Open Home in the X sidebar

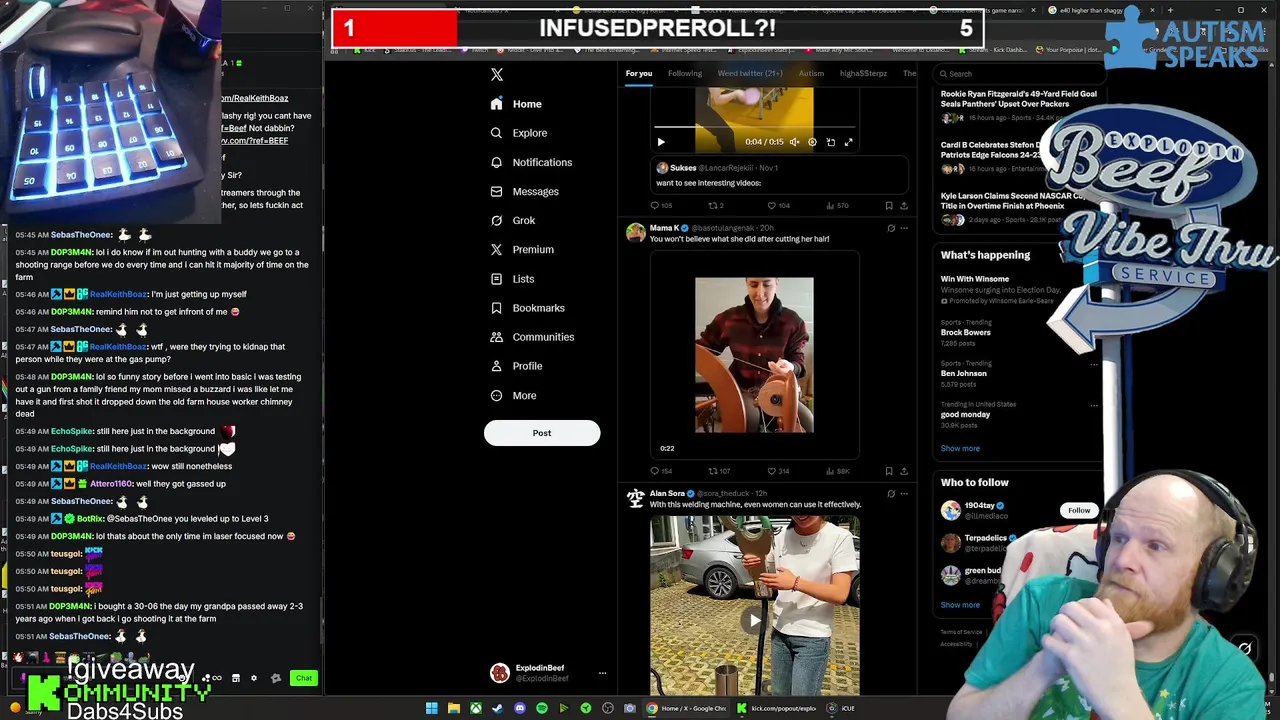click(516, 104)
